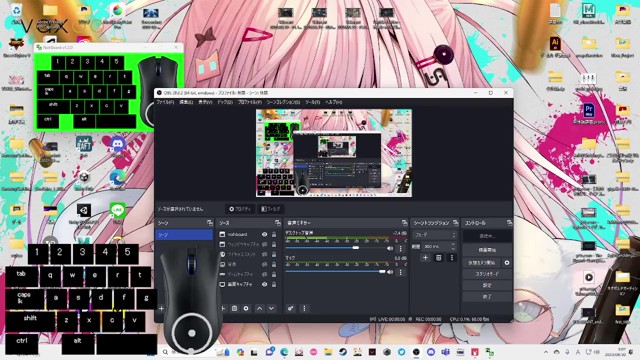Pop out the コントロール dock with its float icon
This screenshot has width=640, height=360.
tap(509, 223)
